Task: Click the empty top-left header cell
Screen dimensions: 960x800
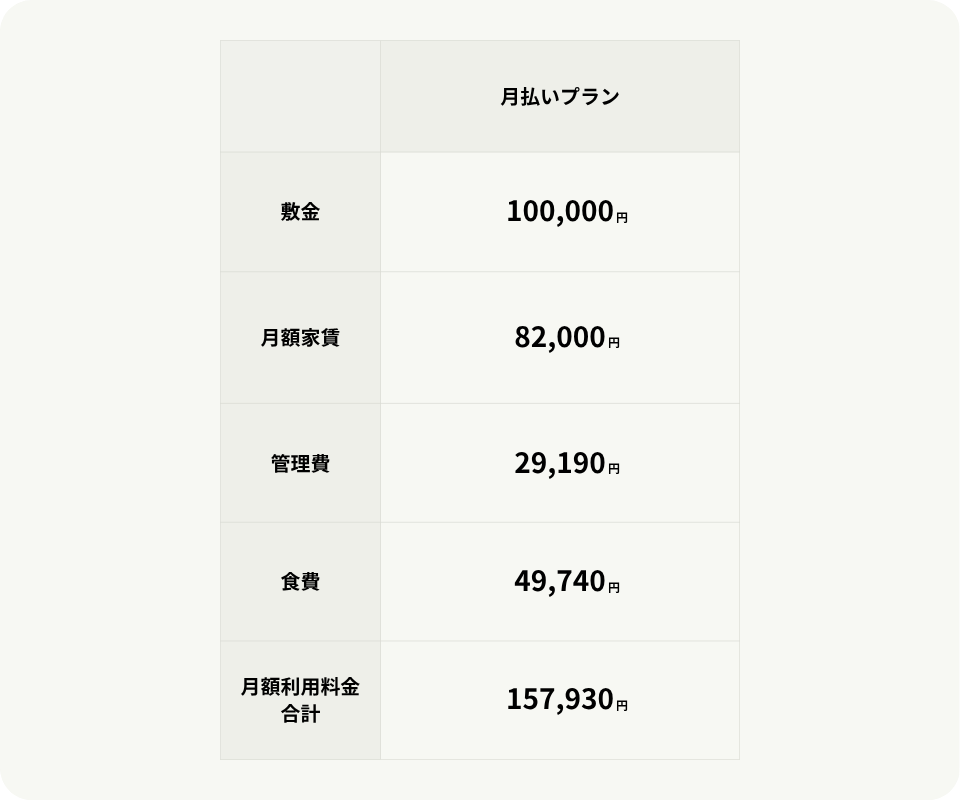Action: point(300,97)
